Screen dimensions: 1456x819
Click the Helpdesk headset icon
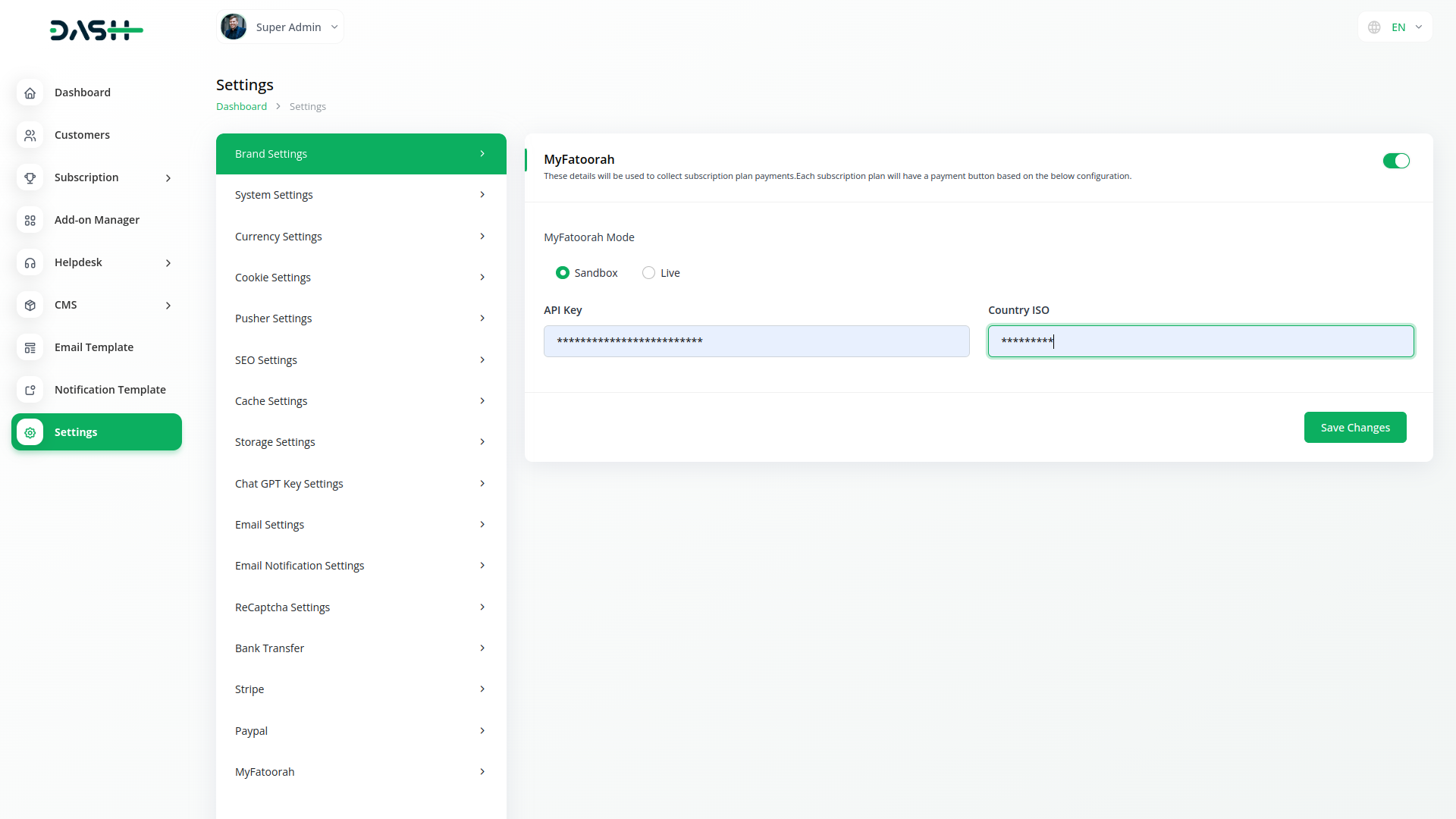[30, 262]
